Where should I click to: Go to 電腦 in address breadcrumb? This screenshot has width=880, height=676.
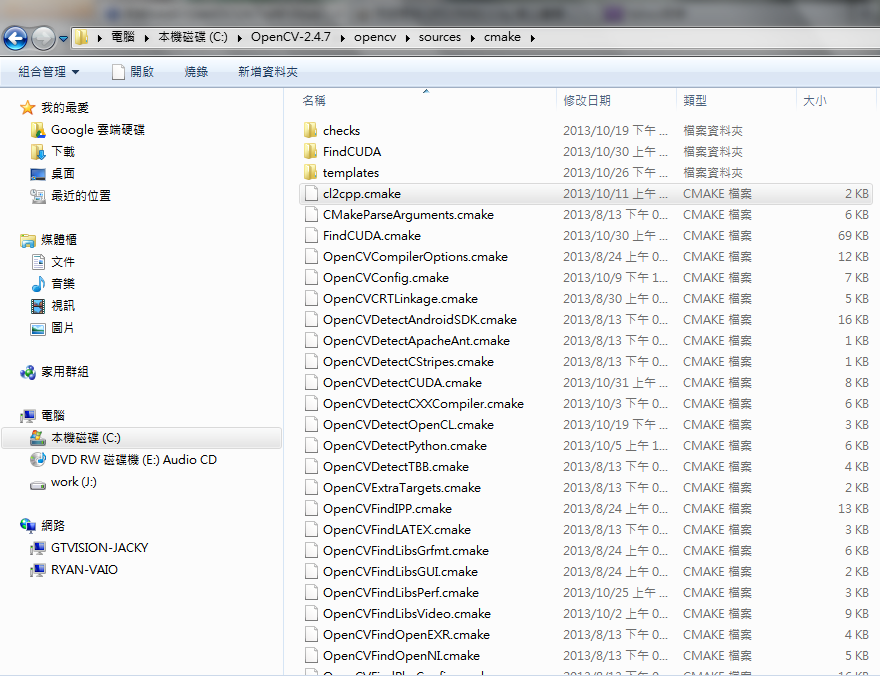123,37
